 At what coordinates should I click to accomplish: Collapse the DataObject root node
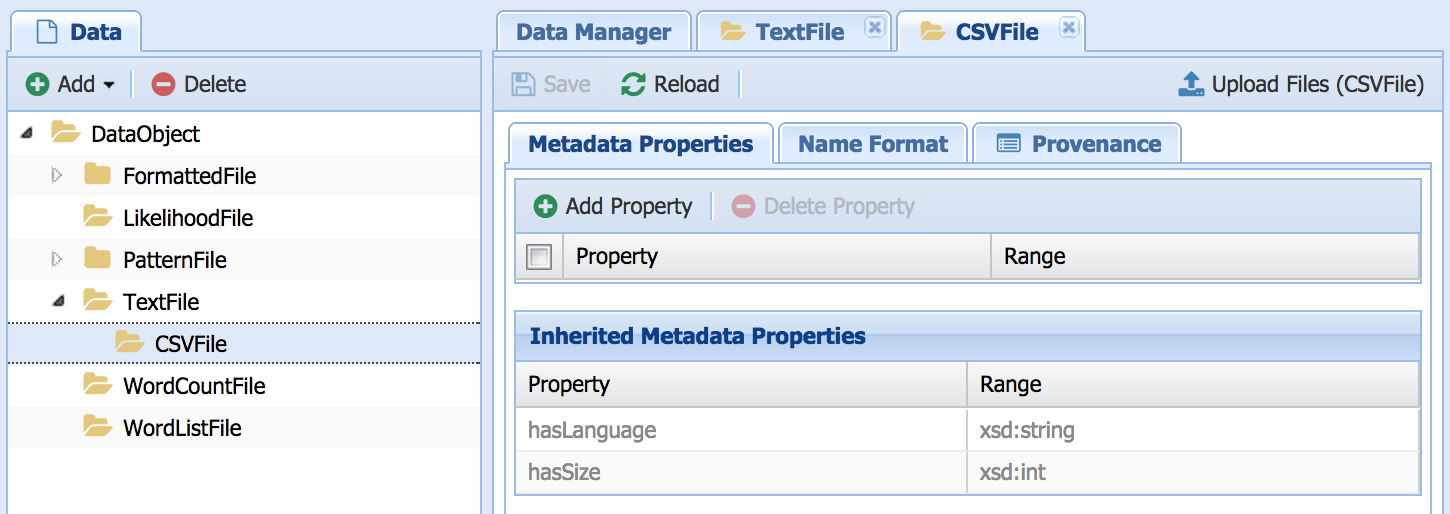(x=26, y=134)
